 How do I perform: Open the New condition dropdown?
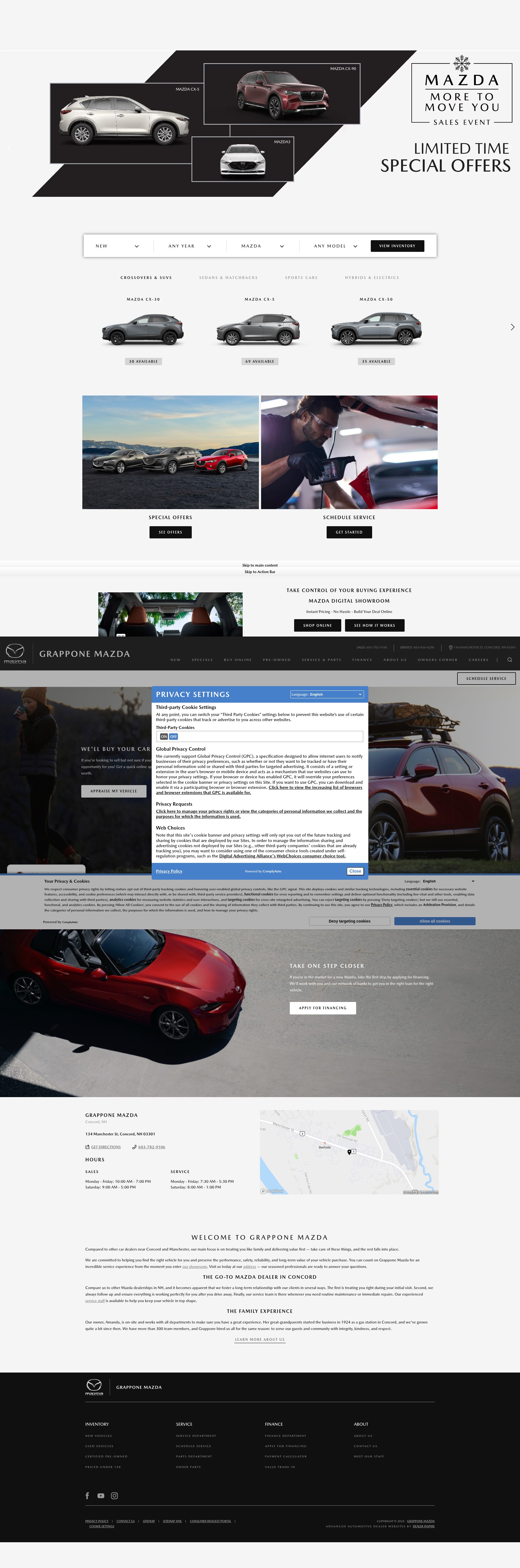point(117,246)
